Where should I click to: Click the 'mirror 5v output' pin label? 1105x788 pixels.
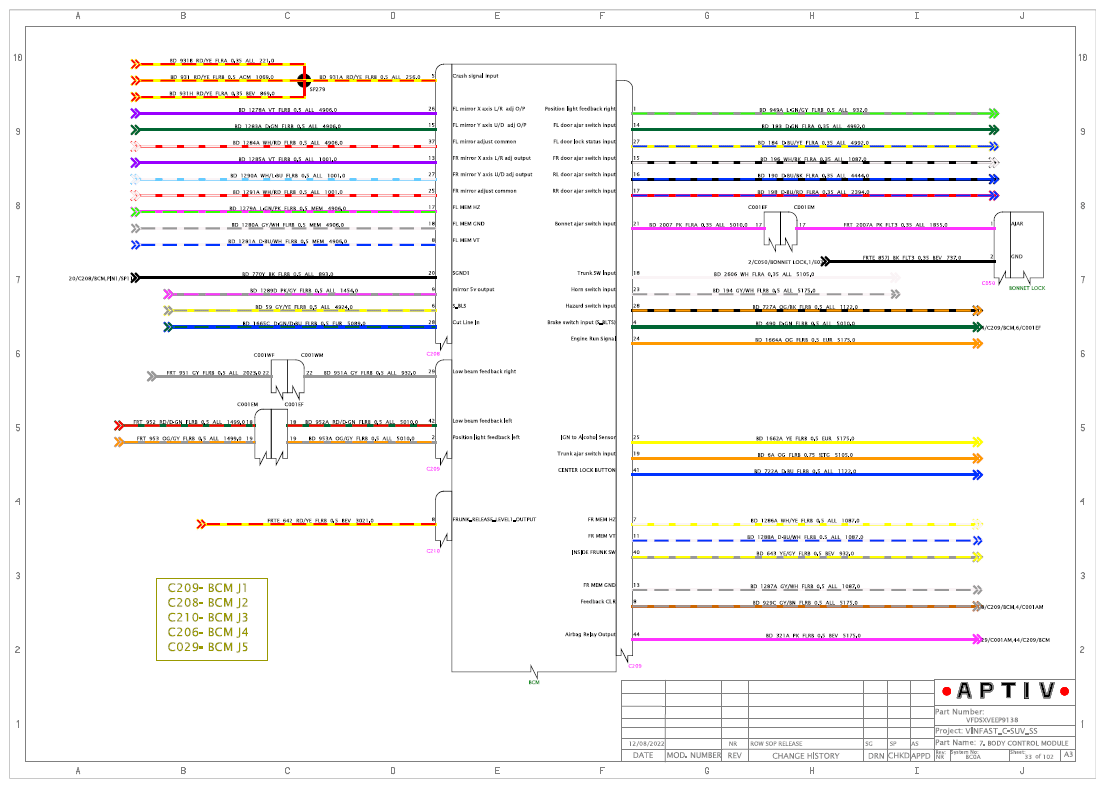pyautogui.click(x=474, y=290)
